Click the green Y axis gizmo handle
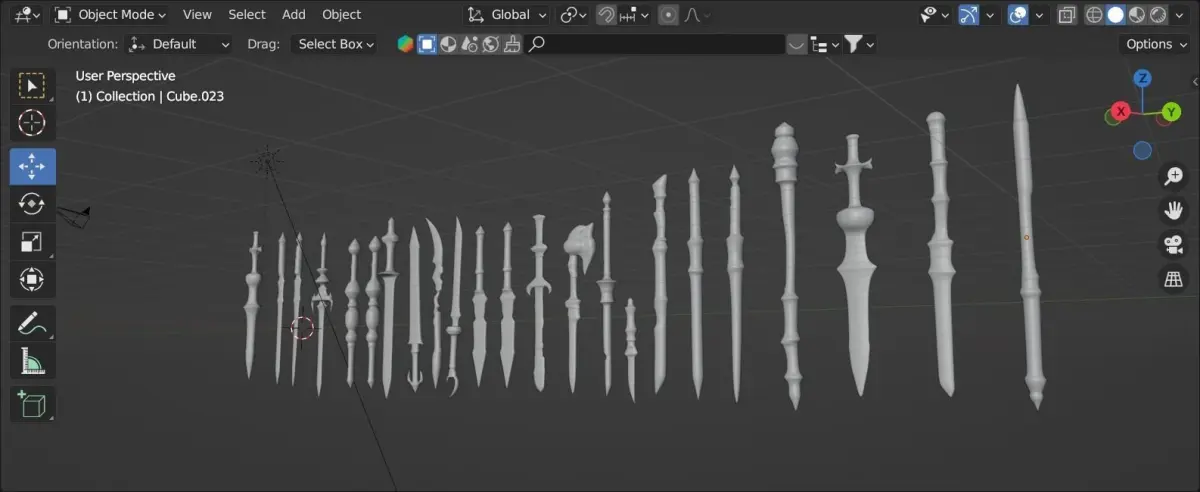Image resolution: width=1200 pixels, height=492 pixels. (1172, 111)
